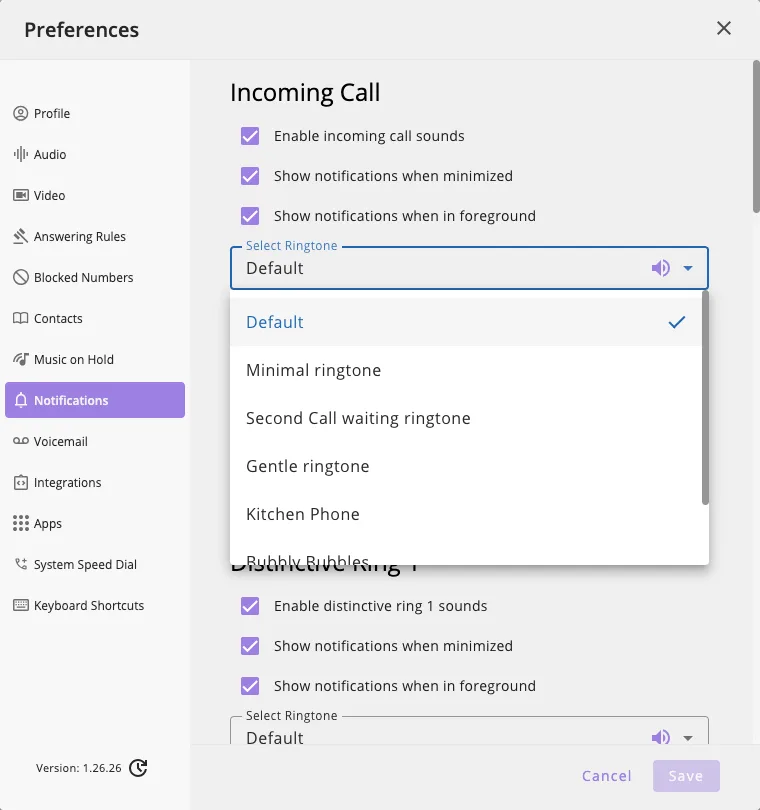Choose Minimal ringtone option
This screenshot has height=810, width=760.
pos(466,370)
